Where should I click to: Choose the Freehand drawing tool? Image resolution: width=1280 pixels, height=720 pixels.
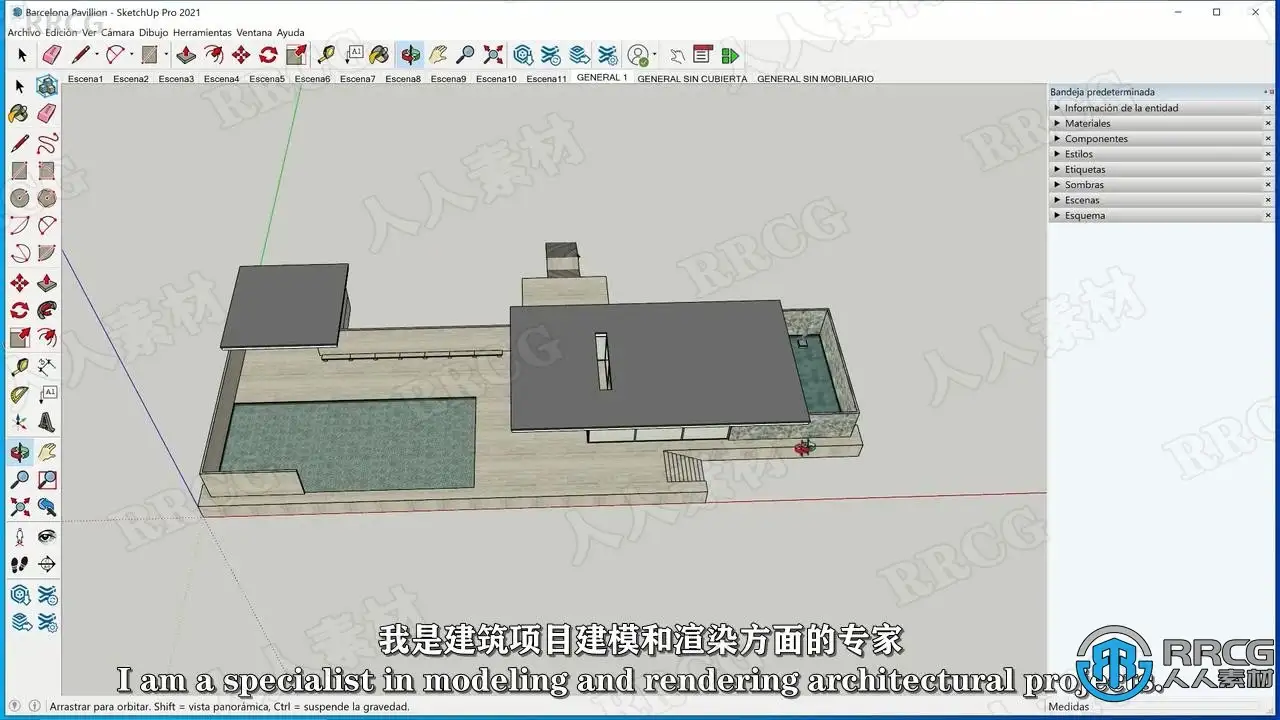click(x=47, y=142)
